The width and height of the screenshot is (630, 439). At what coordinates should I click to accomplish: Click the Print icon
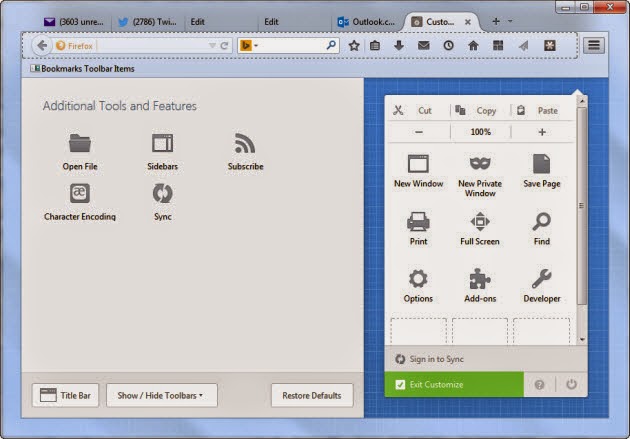[418, 221]
